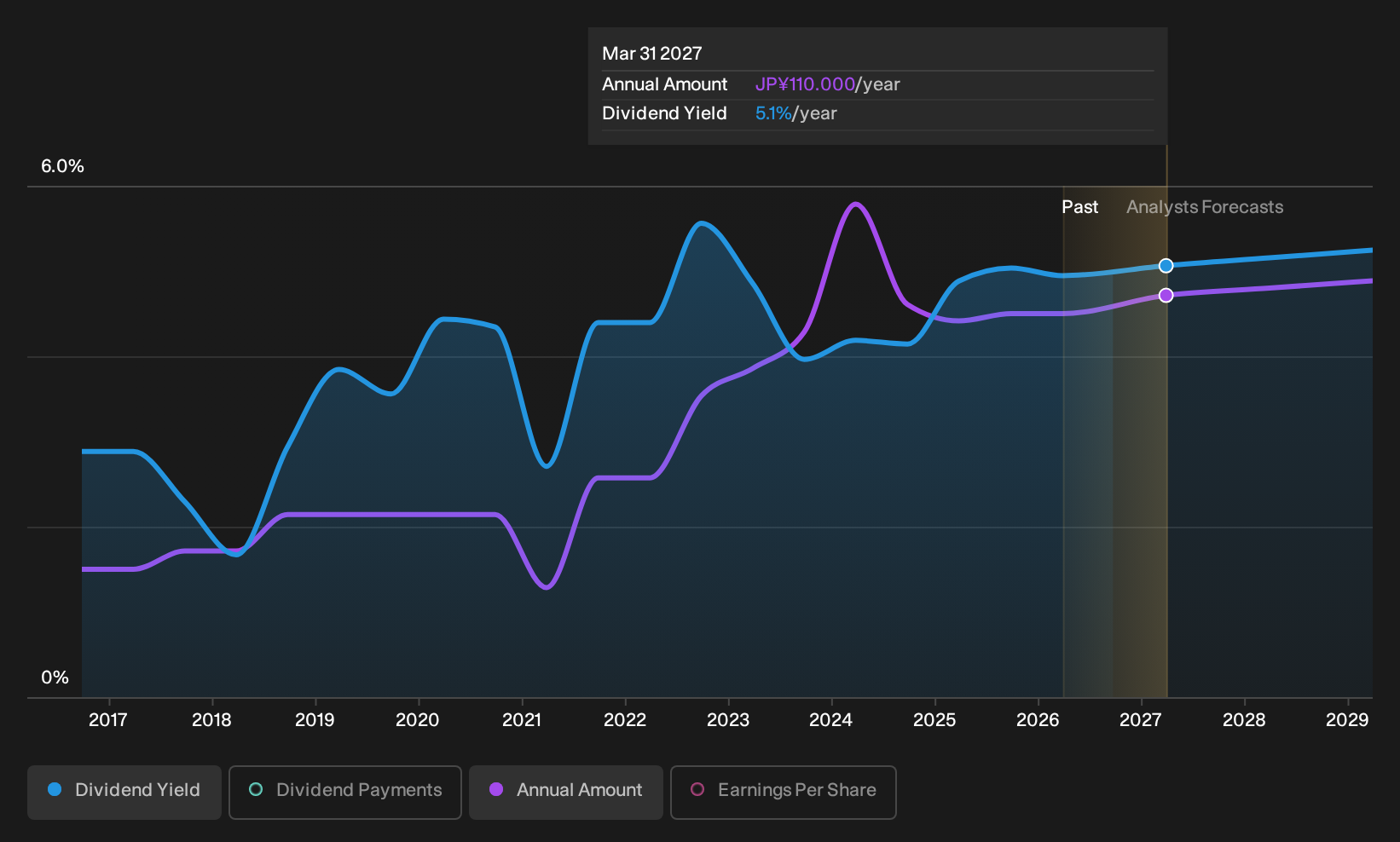Click the 2020 x-axis year label
Image resolution: width=1400 pixels, height=842 pixels.
418,720
